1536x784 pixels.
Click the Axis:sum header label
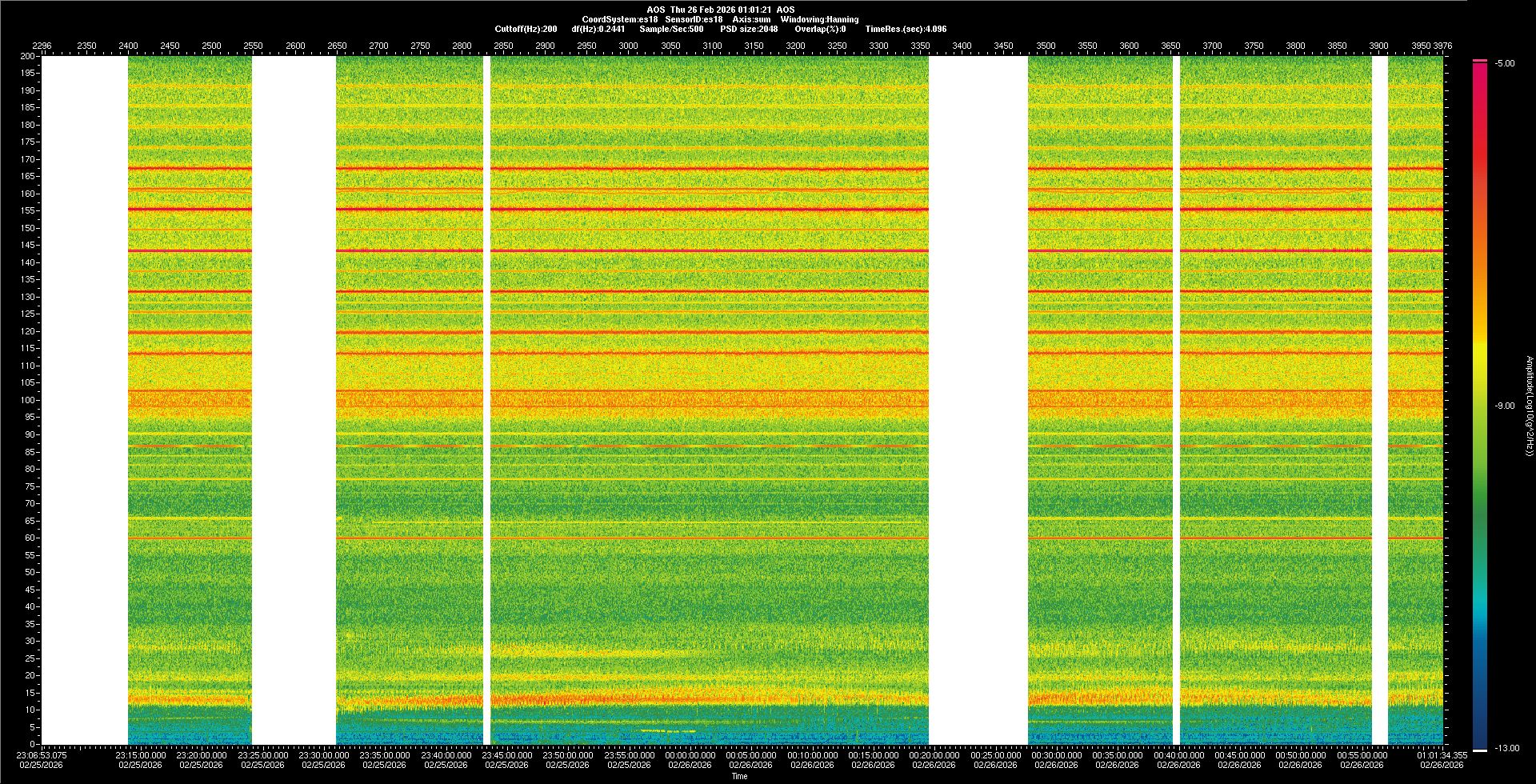(751, 19)
